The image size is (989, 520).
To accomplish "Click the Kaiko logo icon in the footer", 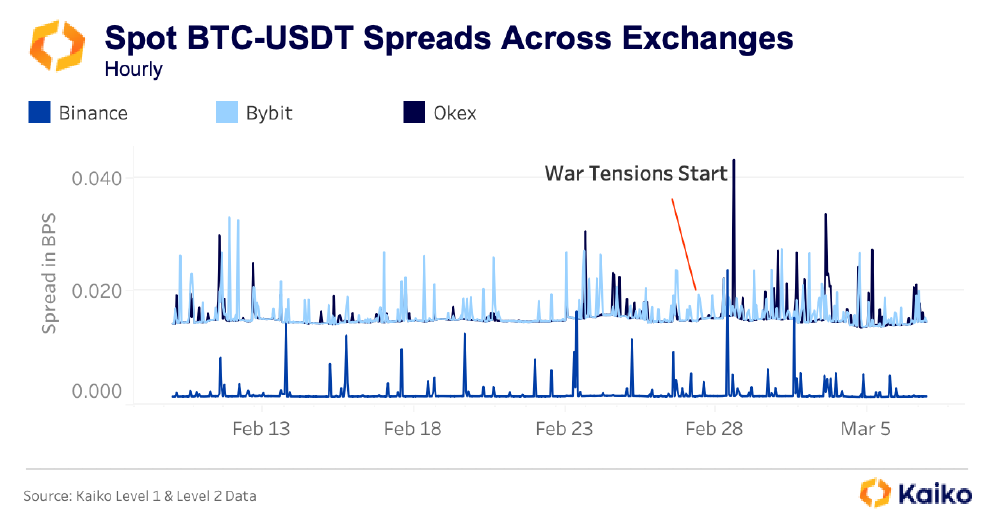I will 875,493.
